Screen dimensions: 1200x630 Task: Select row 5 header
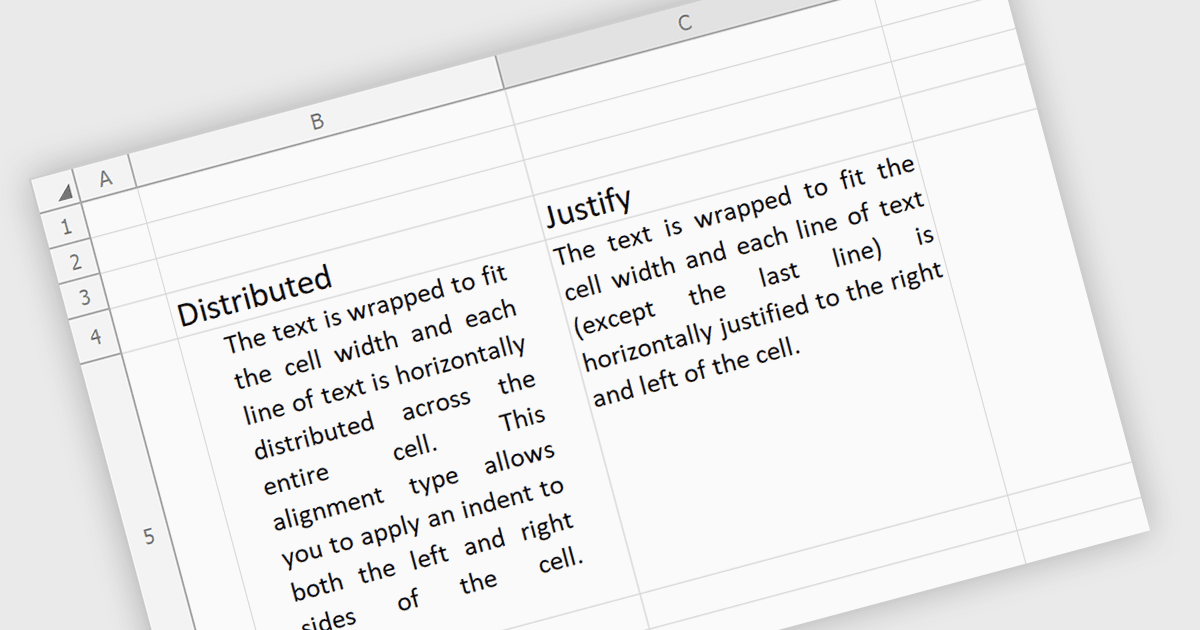point(148,537)
